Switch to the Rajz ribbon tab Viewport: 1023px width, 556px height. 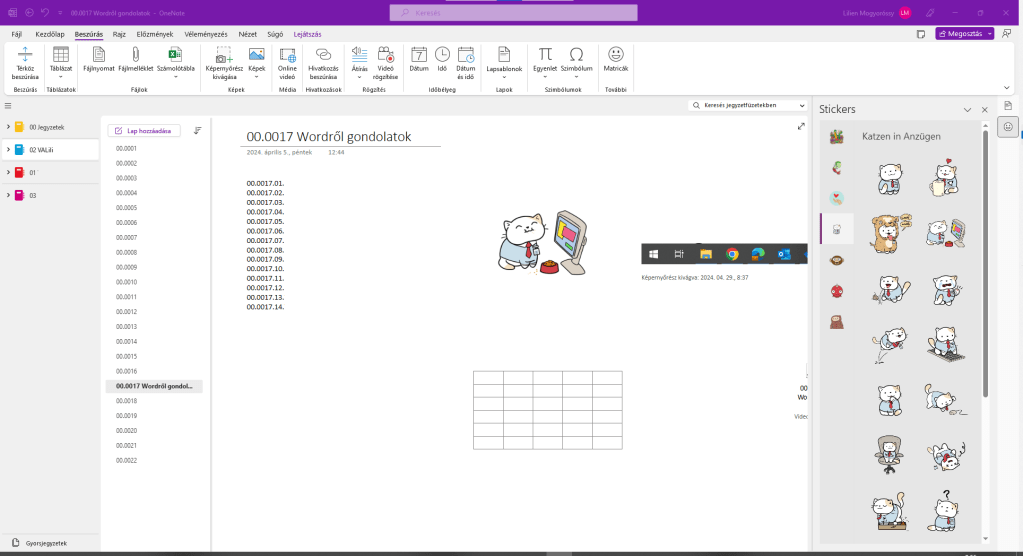(119, 34)
